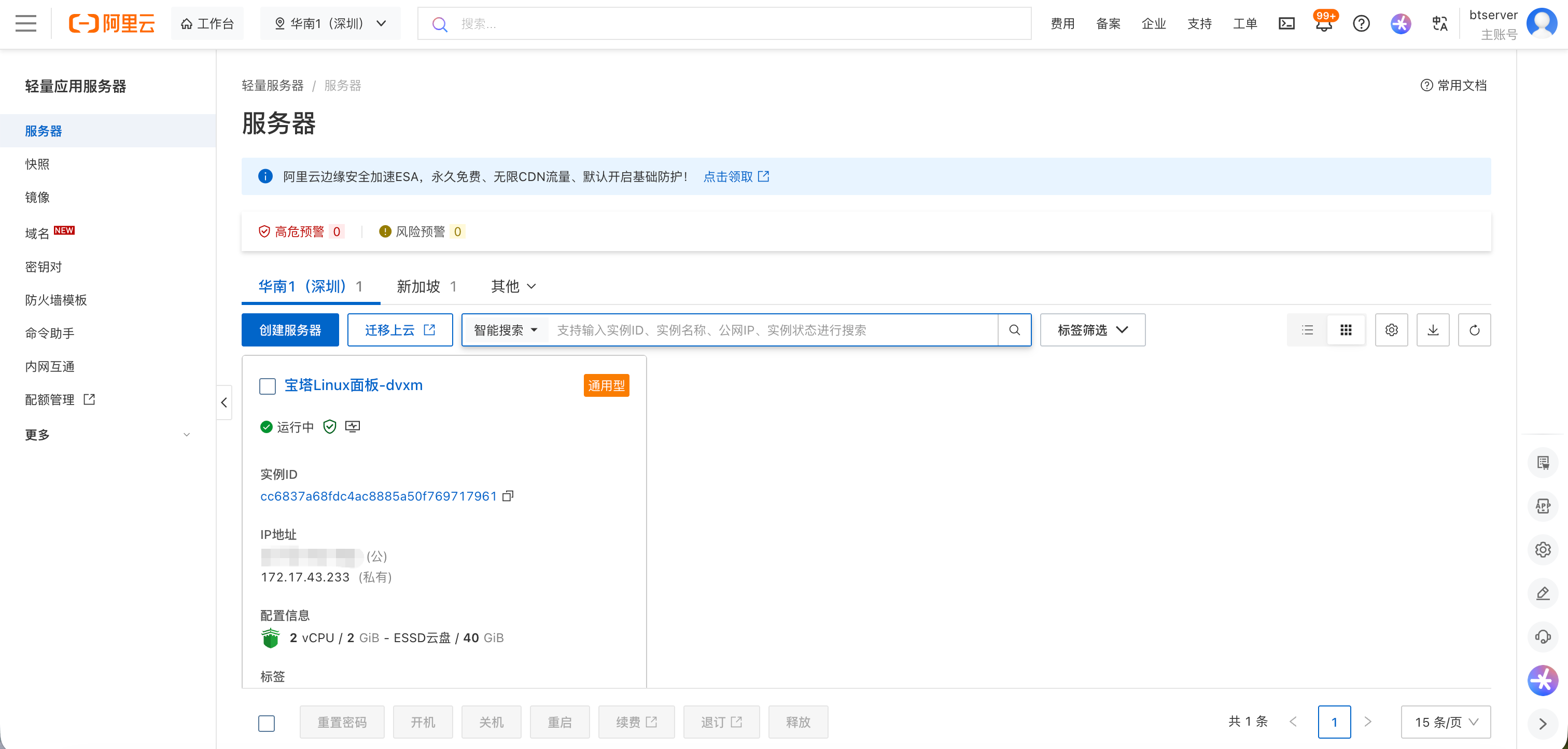Open the notification bell with 99+ badge
This screenshot has width=1568, height=749.
tap(1323, 24)
